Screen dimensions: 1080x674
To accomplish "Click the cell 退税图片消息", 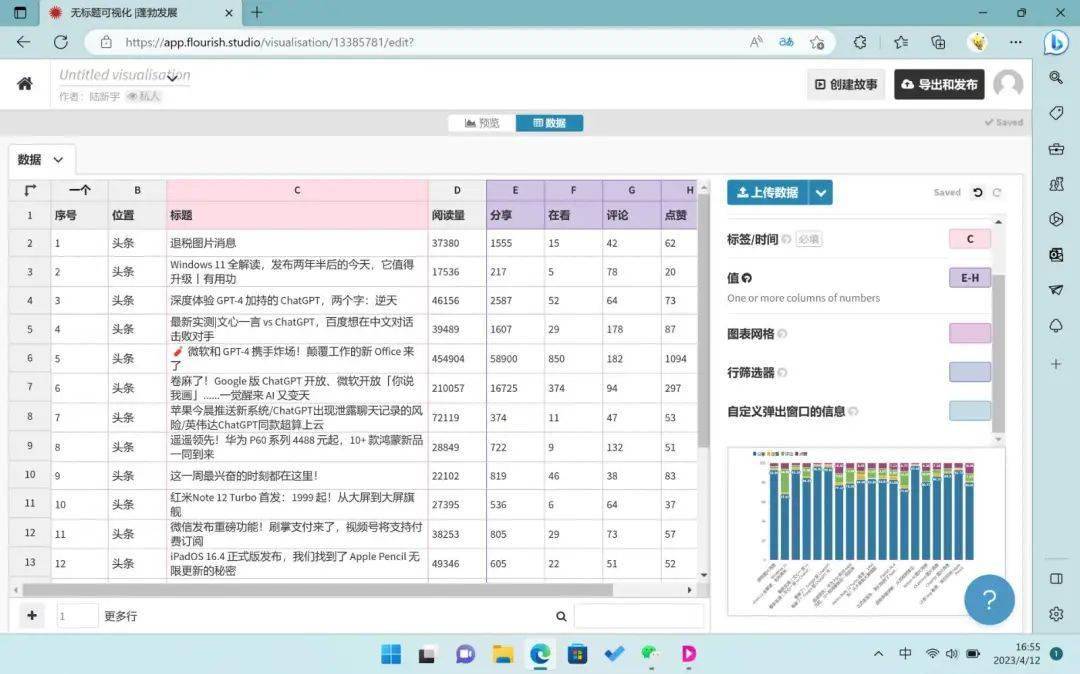I will [297, 243].
